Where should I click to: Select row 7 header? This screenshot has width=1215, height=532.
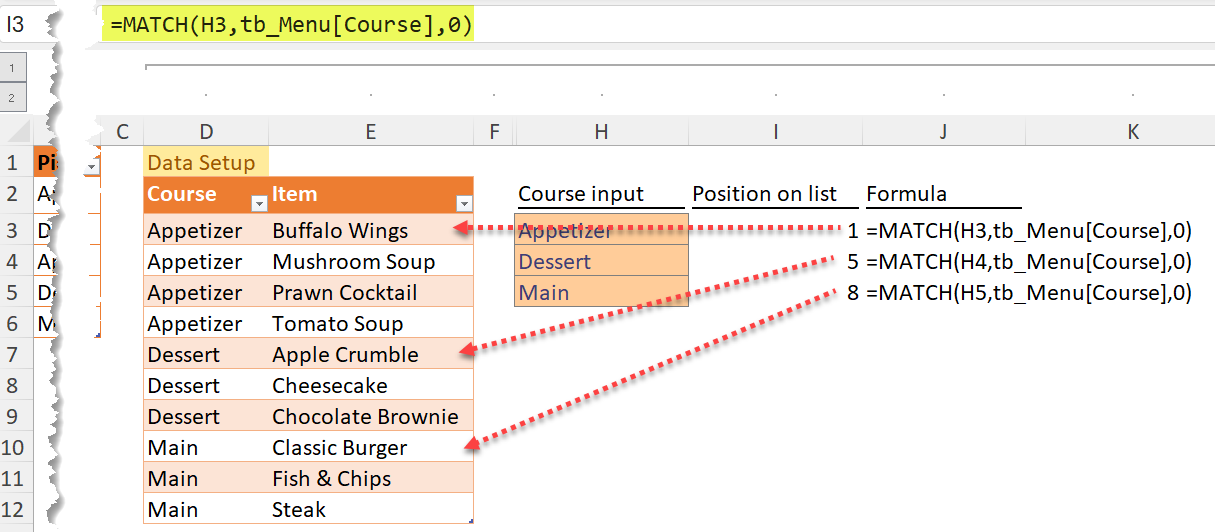pyautogui.click(x=17, y=355)
